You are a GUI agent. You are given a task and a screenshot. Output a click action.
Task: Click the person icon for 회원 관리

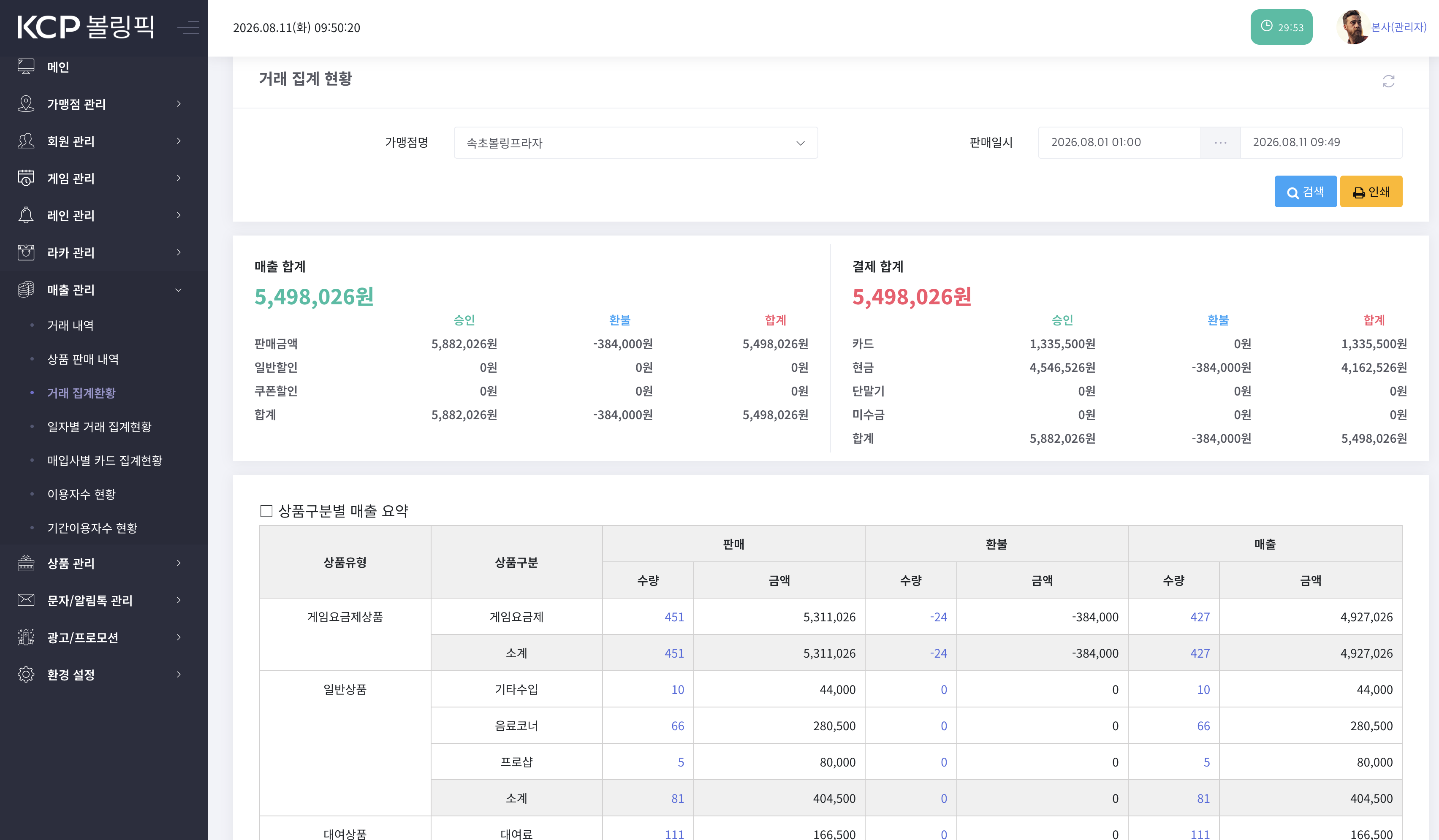point(26,141)
